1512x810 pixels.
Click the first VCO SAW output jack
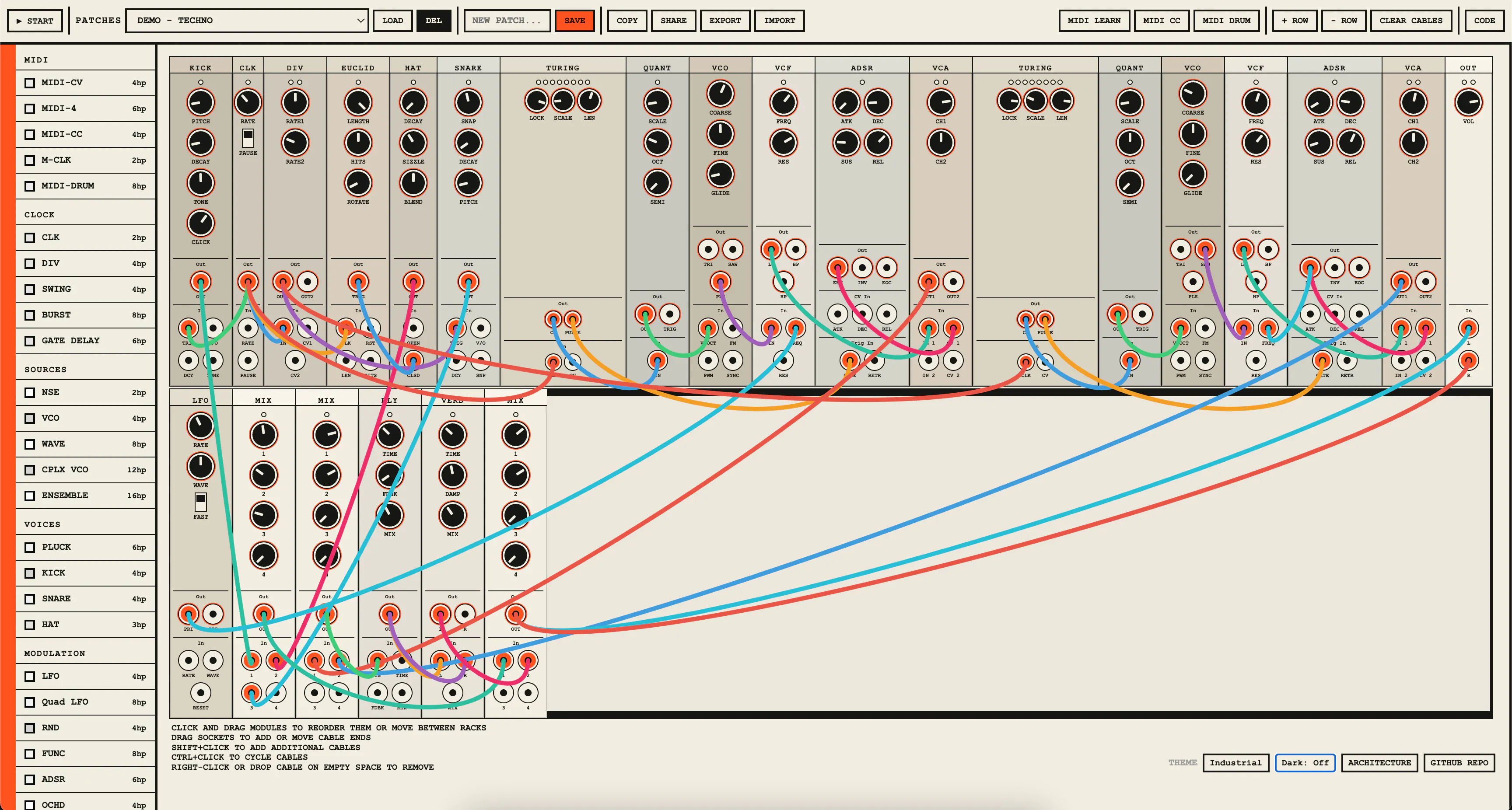732,249
